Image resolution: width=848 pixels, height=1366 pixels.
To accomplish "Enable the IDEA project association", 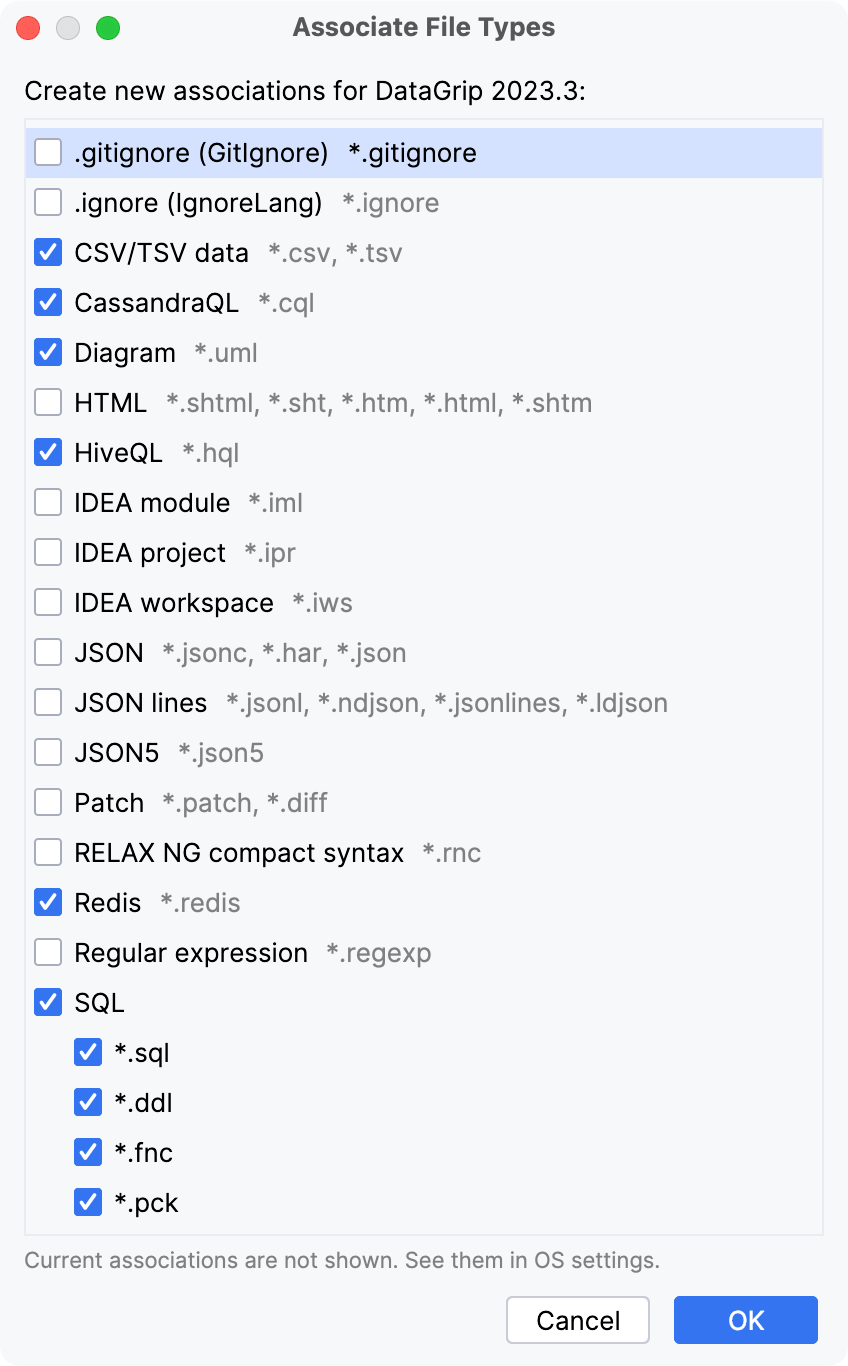I will (47, 552).
